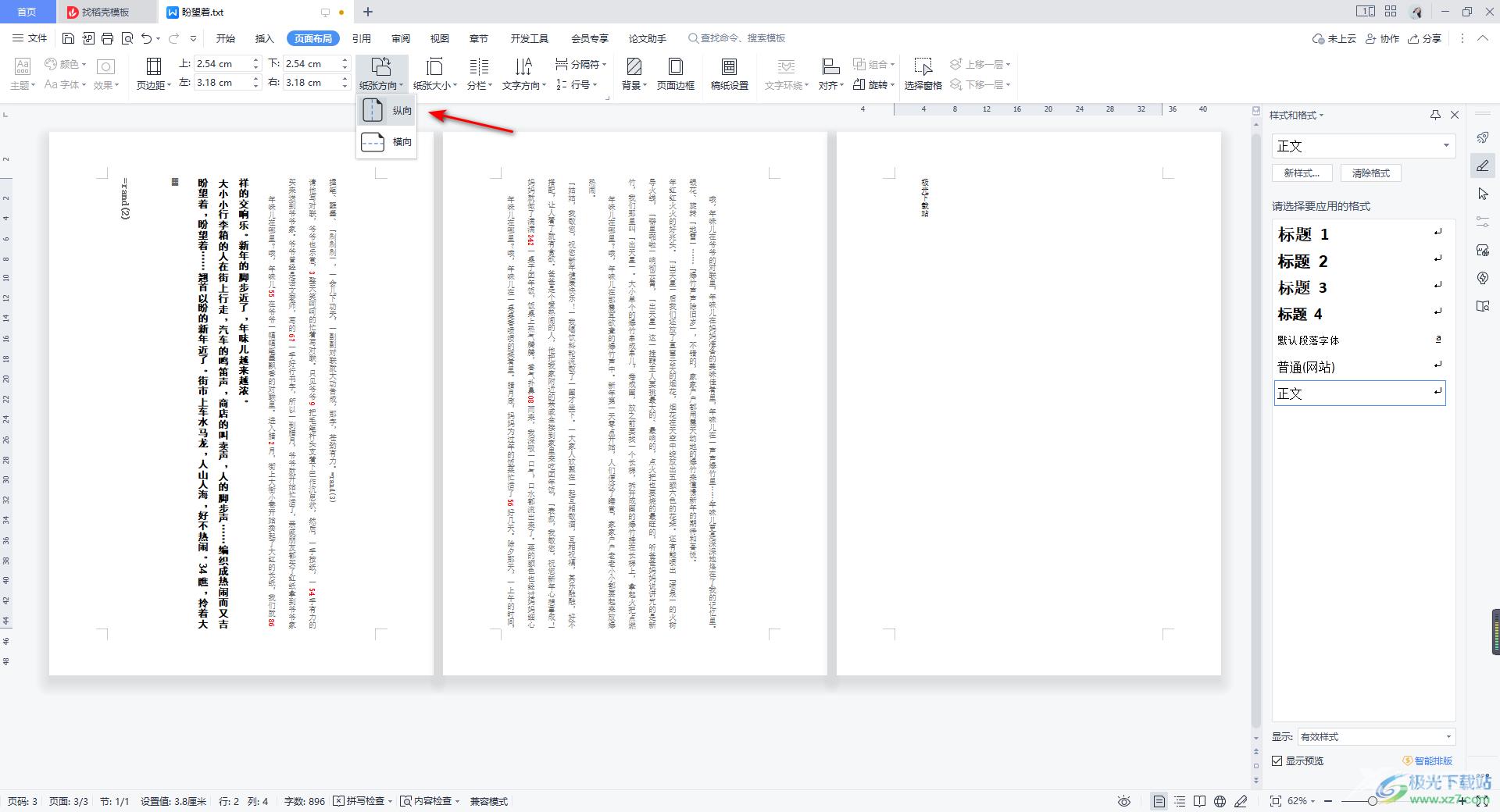This screenshot has height=812, width=1500.
Task: Click the 协作 collaborate button
Action: point(1383,38)
